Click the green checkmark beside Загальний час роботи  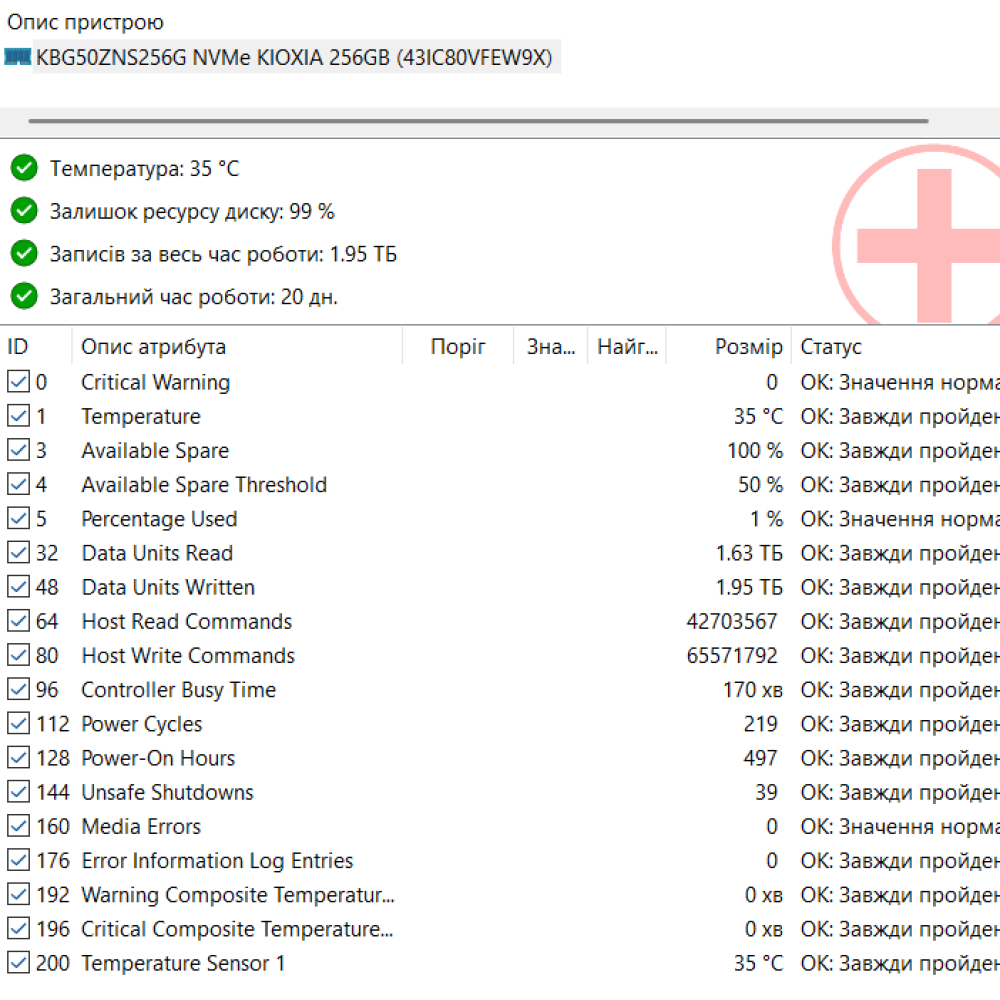24,296
